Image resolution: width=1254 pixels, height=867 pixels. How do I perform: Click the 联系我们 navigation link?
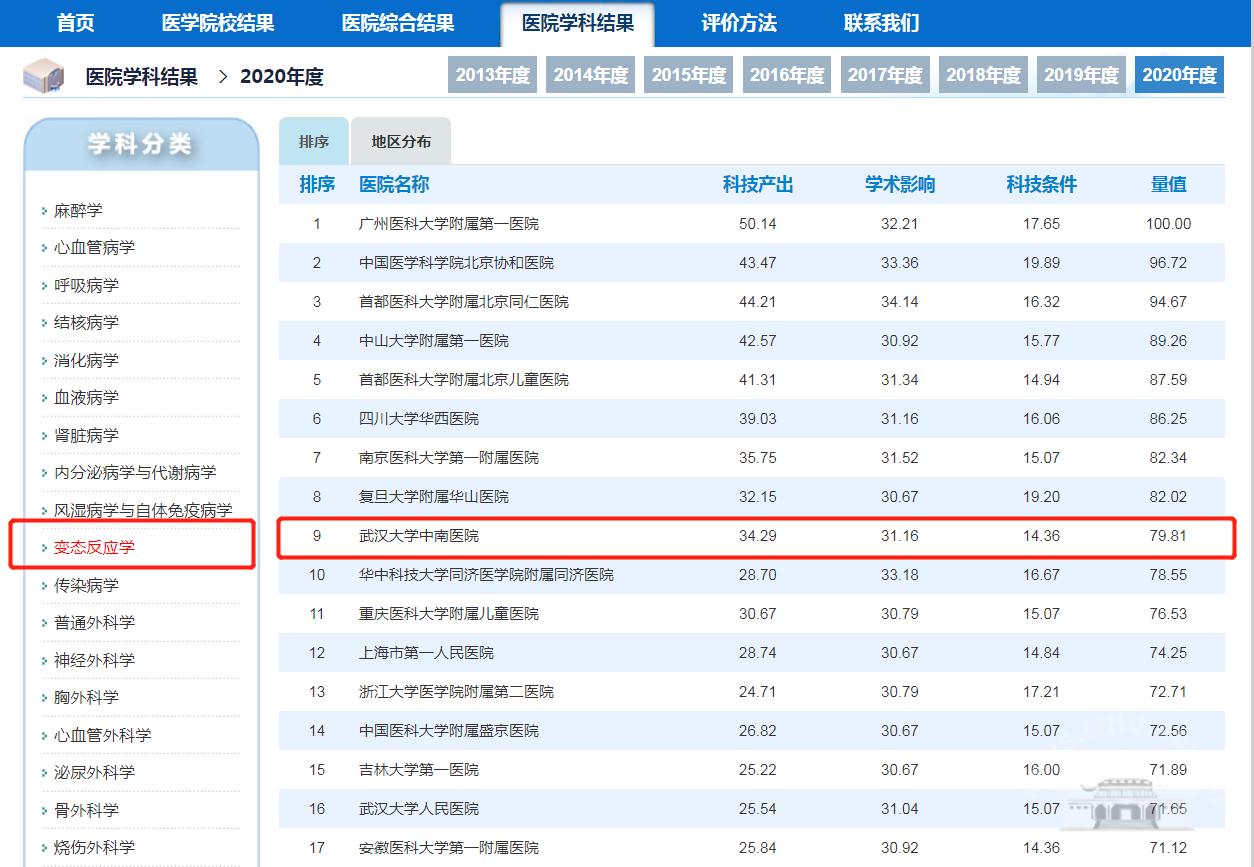(x=881, y=23)
